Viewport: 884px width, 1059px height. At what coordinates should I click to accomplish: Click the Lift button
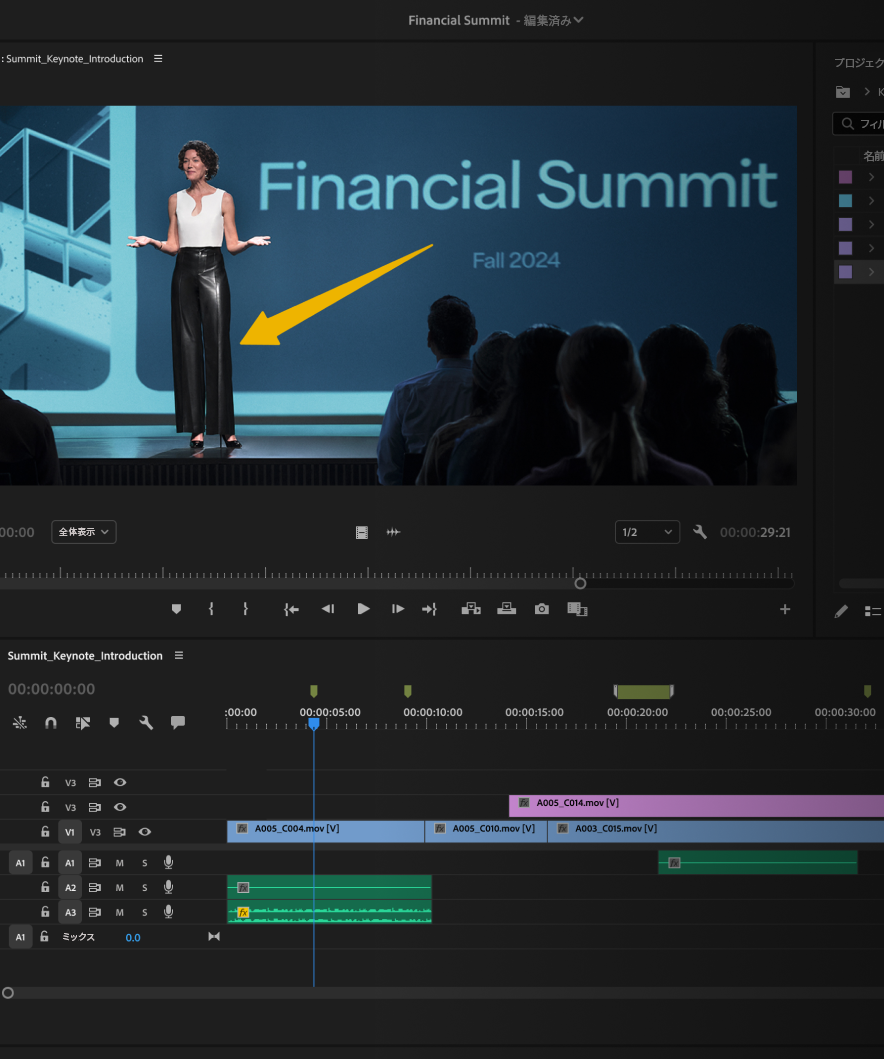[x=471, y=609]
